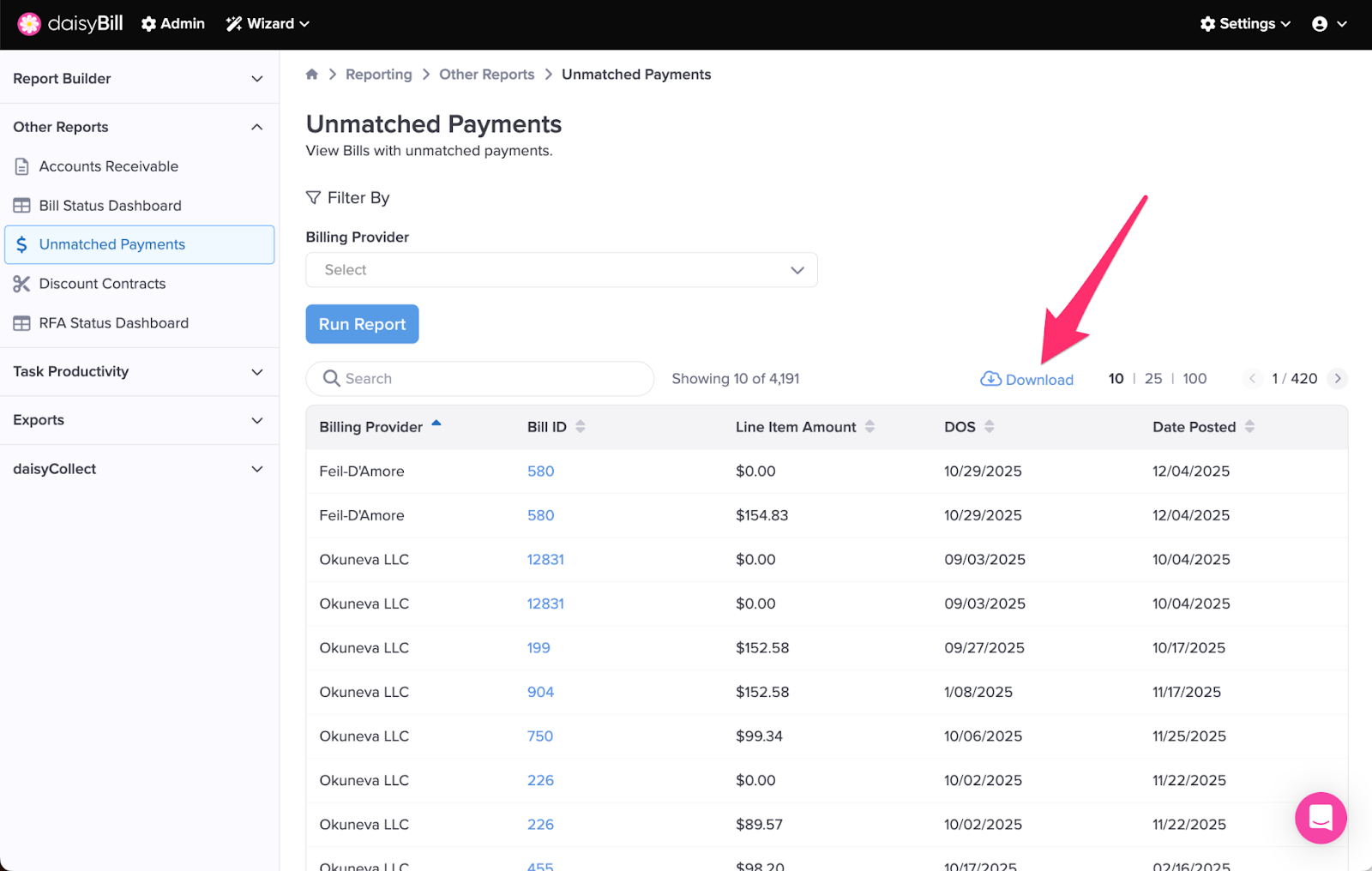
Task: Click into the Search field
Action: pos(489,379)
